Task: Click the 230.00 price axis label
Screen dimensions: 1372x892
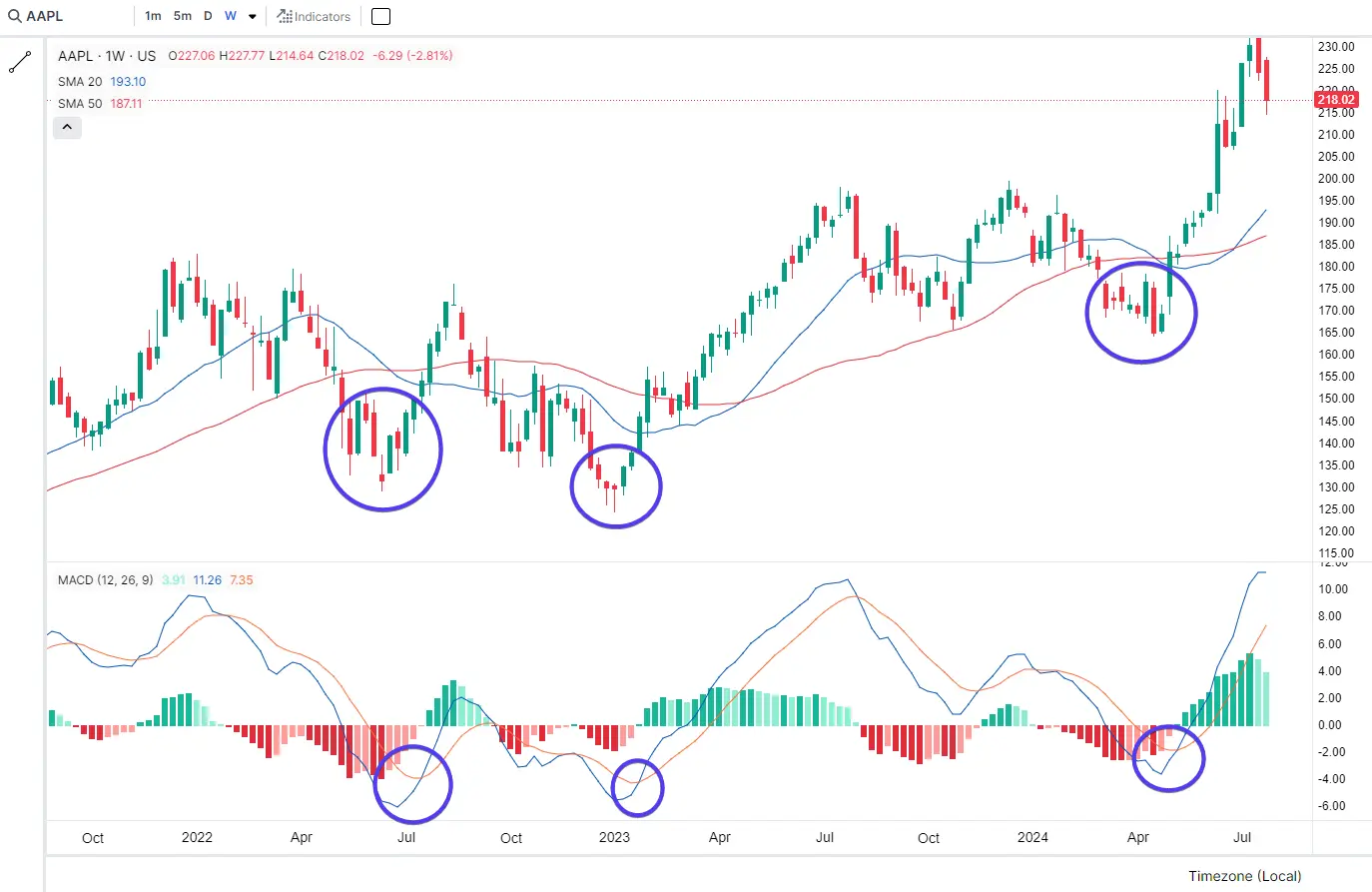Action: 1336,47
